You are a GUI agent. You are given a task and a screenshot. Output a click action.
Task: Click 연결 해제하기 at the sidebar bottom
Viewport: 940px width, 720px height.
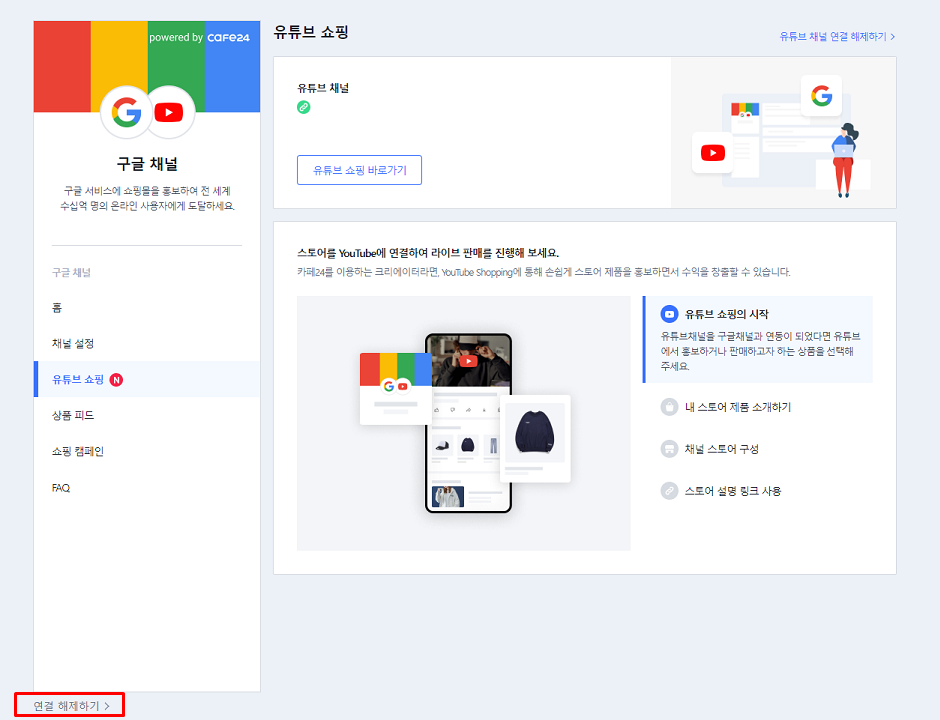tap(71, 706)
